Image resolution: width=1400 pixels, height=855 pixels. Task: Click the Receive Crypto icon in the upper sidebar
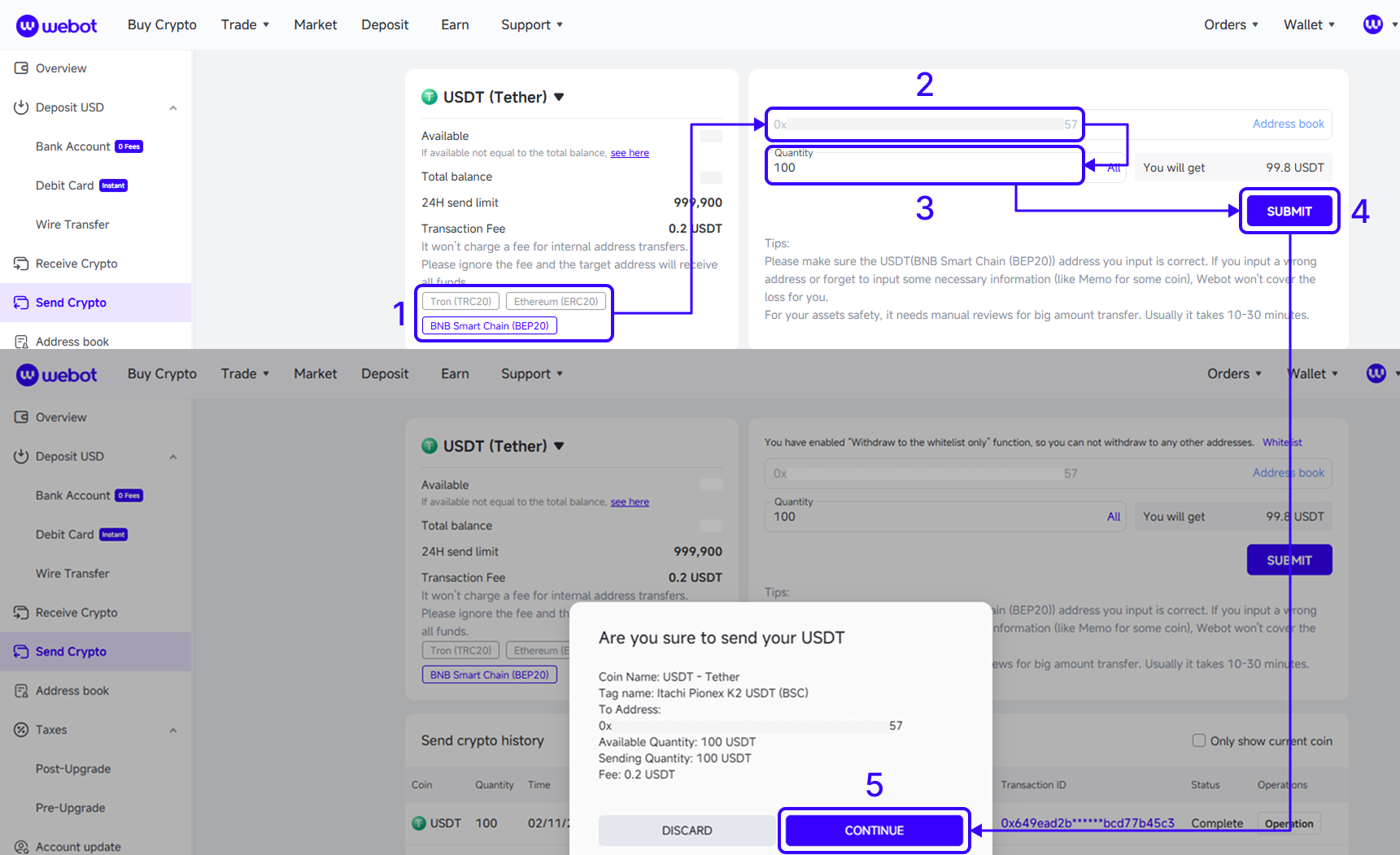[22, 264]
